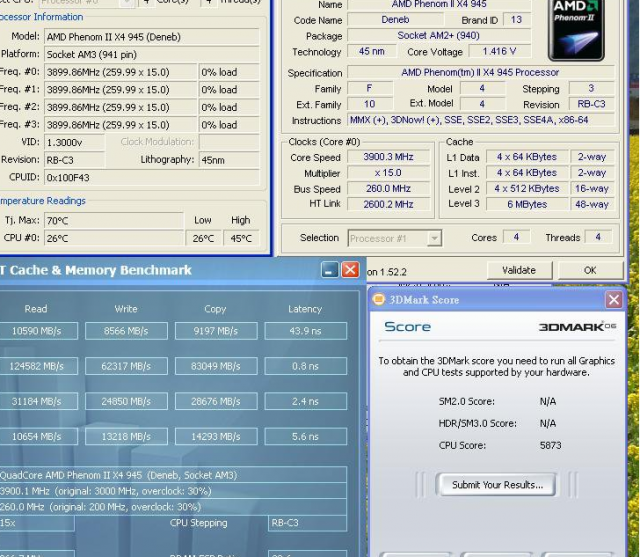Screen dimensions: 640x557
Task: Click the Validate button in CPU-Z
Action: [519, 270]
